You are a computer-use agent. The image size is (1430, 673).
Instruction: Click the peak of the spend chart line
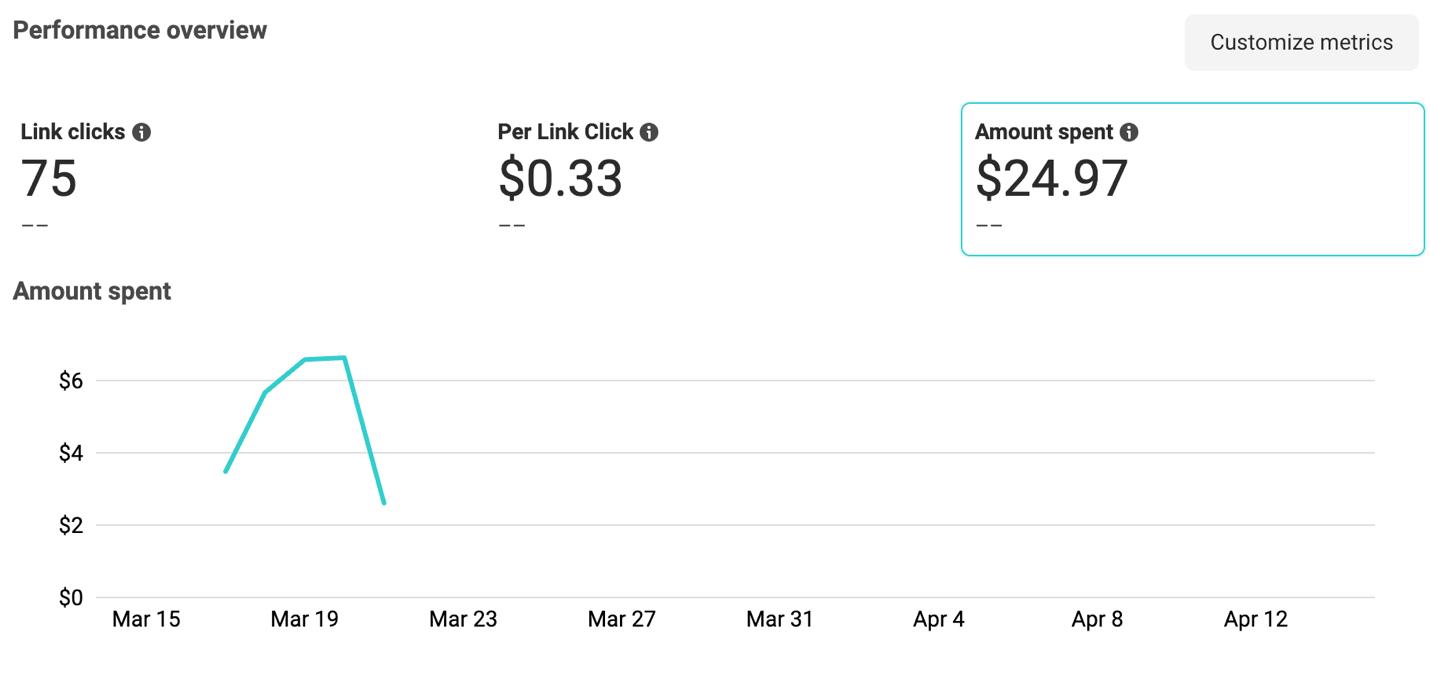[x=344, y=357]
